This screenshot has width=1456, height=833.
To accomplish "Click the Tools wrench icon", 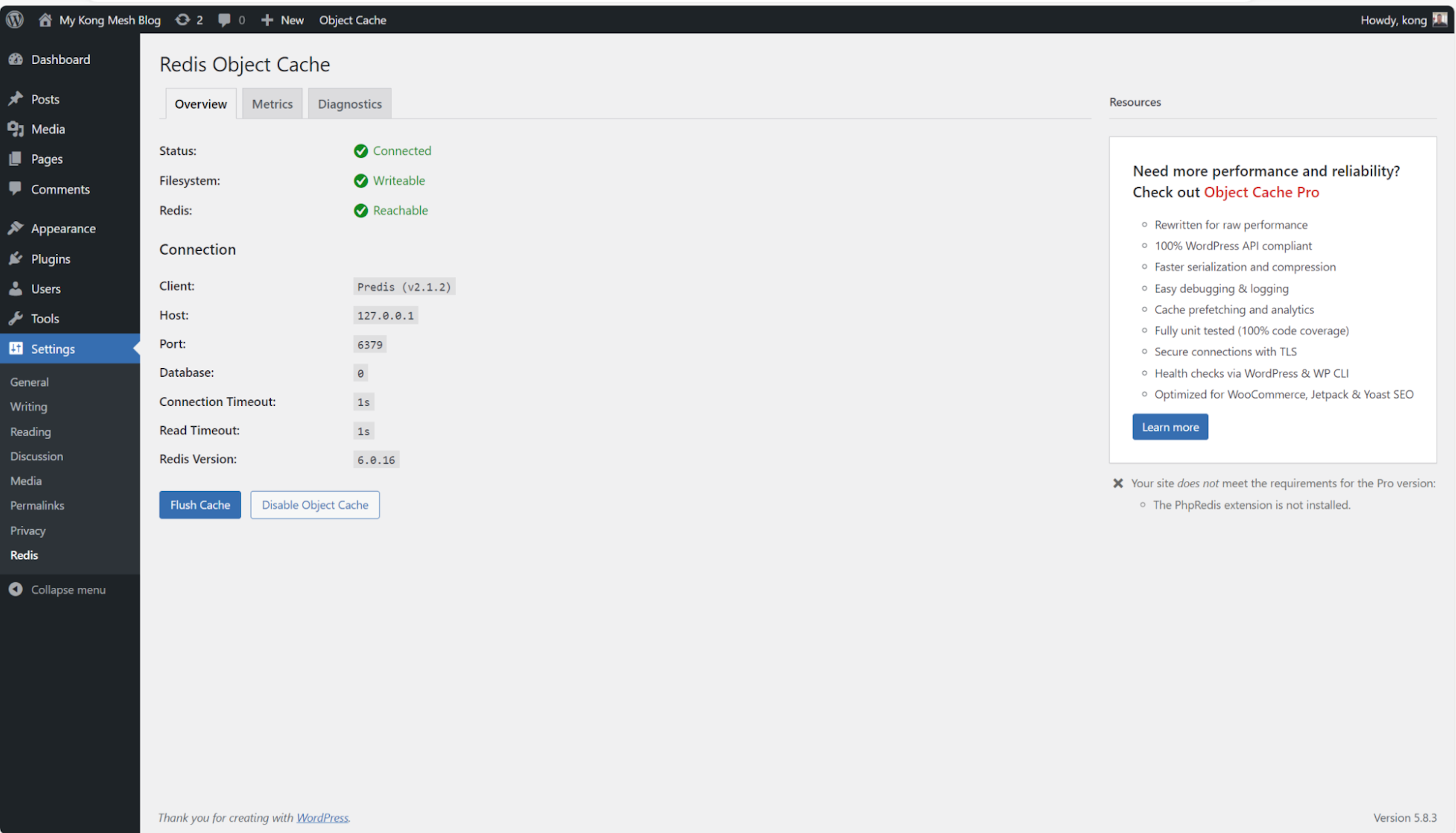I will coord(16,319).
